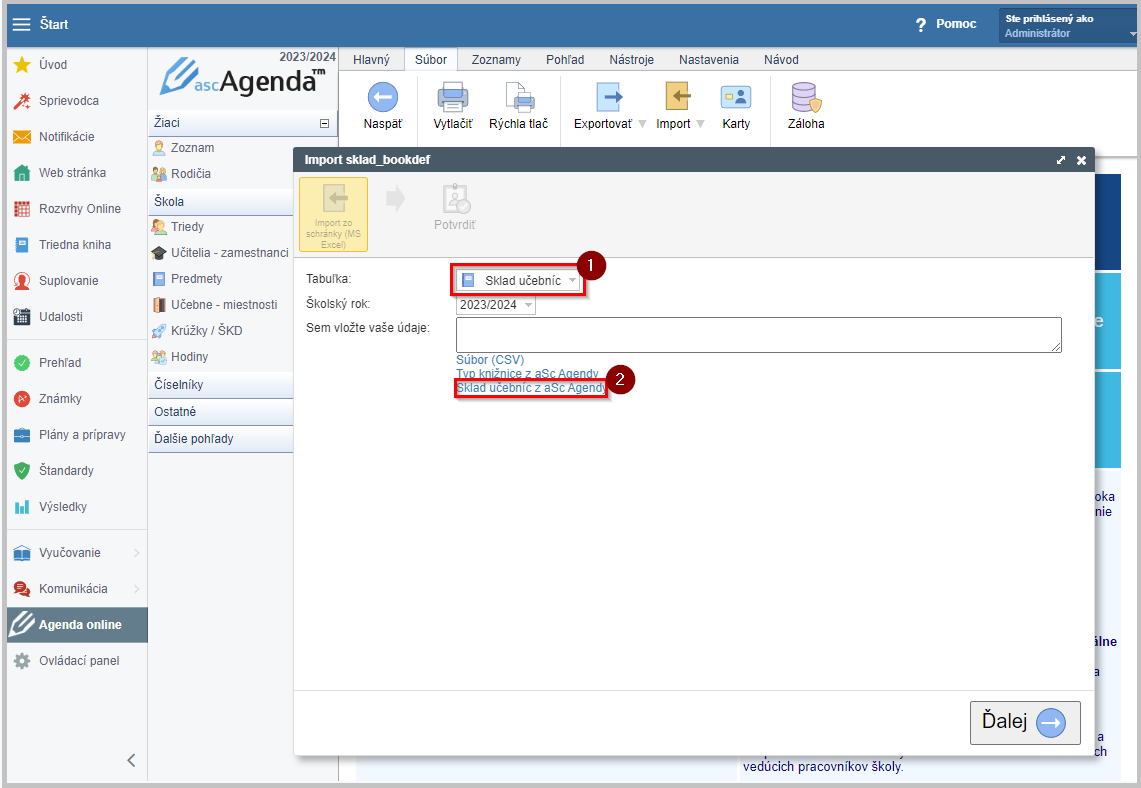Maximize the Import sklad_bookdef dialog
Viewport: 1141px width, 788px height.
tap(1061, 160)
